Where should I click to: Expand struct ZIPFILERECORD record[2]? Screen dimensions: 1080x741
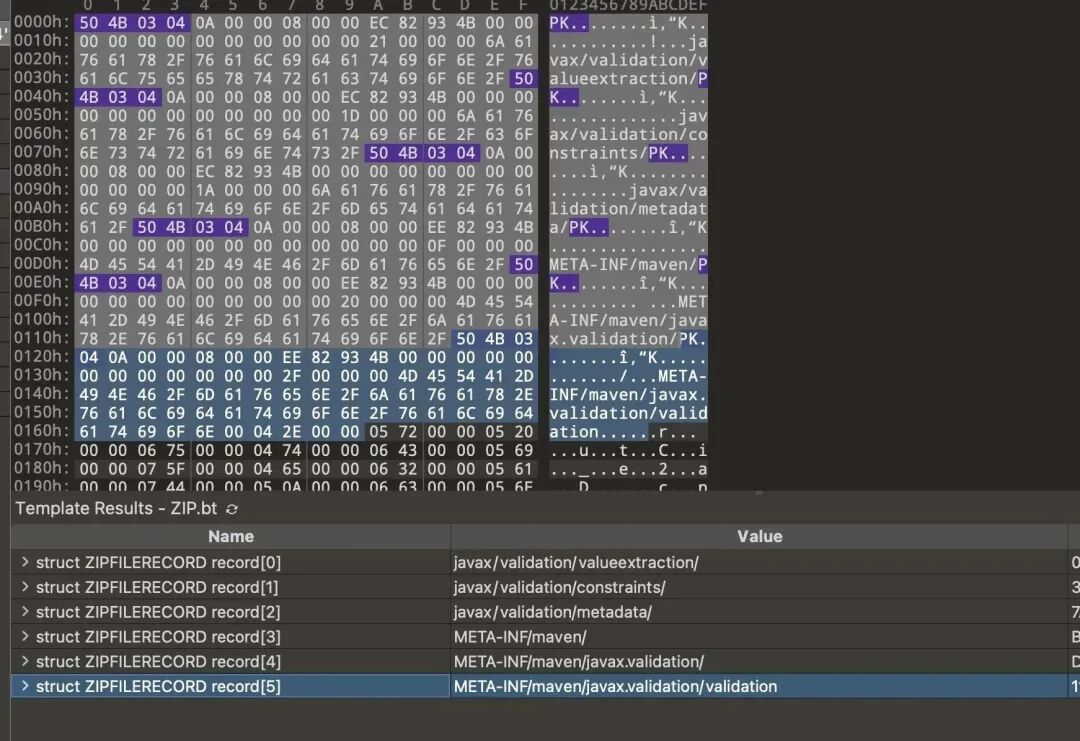point(25,612)
